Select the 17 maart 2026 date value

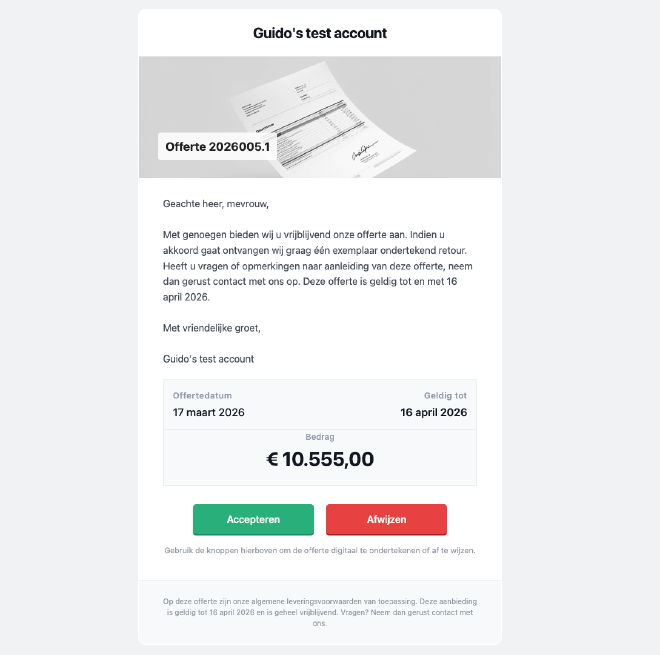click(x=208, y=412)
